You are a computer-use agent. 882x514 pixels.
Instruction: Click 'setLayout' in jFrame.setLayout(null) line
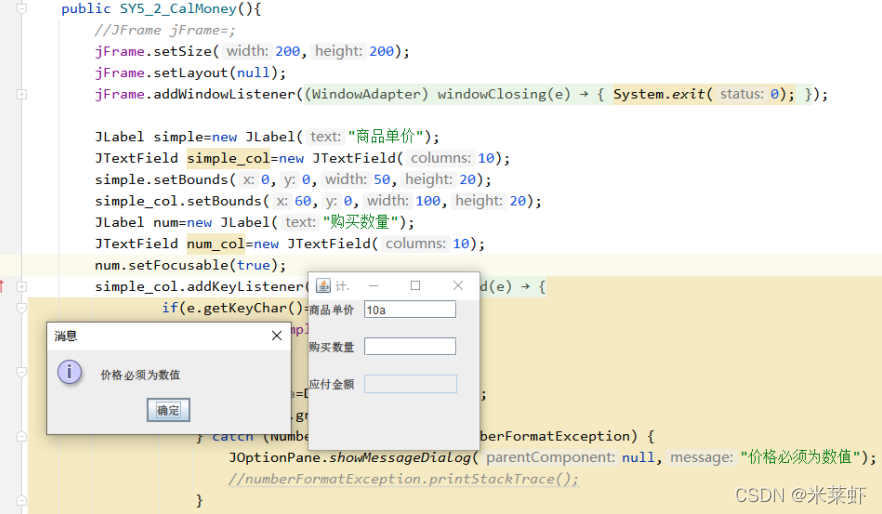coord(191,73)
